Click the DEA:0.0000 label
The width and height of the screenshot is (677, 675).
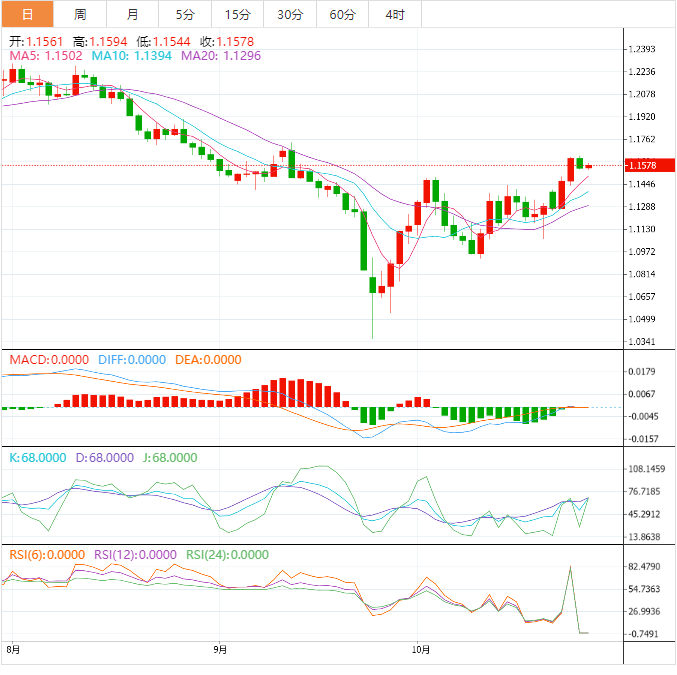pyautogui.click(x=208, y=360)
